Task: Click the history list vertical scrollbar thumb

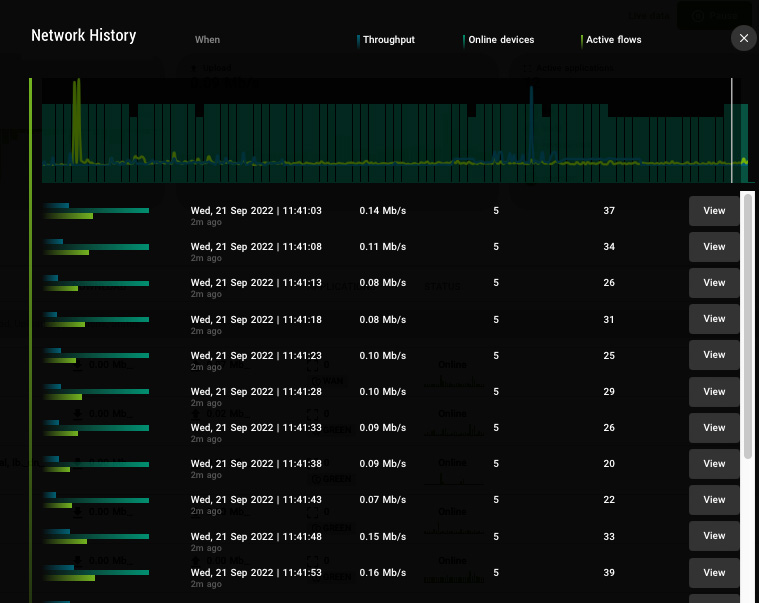Action: coord(748,327)
